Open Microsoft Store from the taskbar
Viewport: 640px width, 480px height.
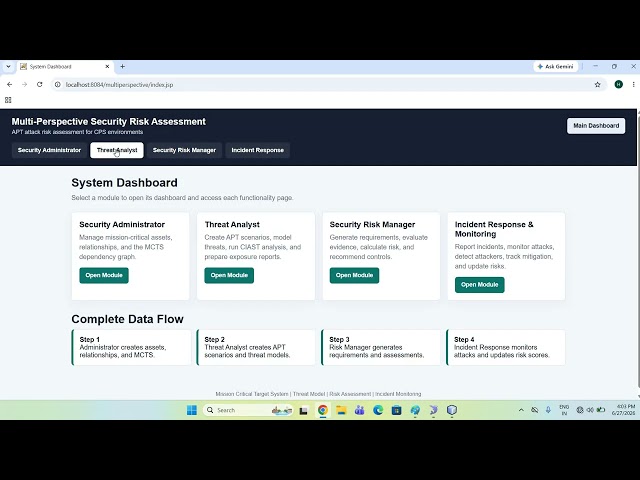coord(396,410)
